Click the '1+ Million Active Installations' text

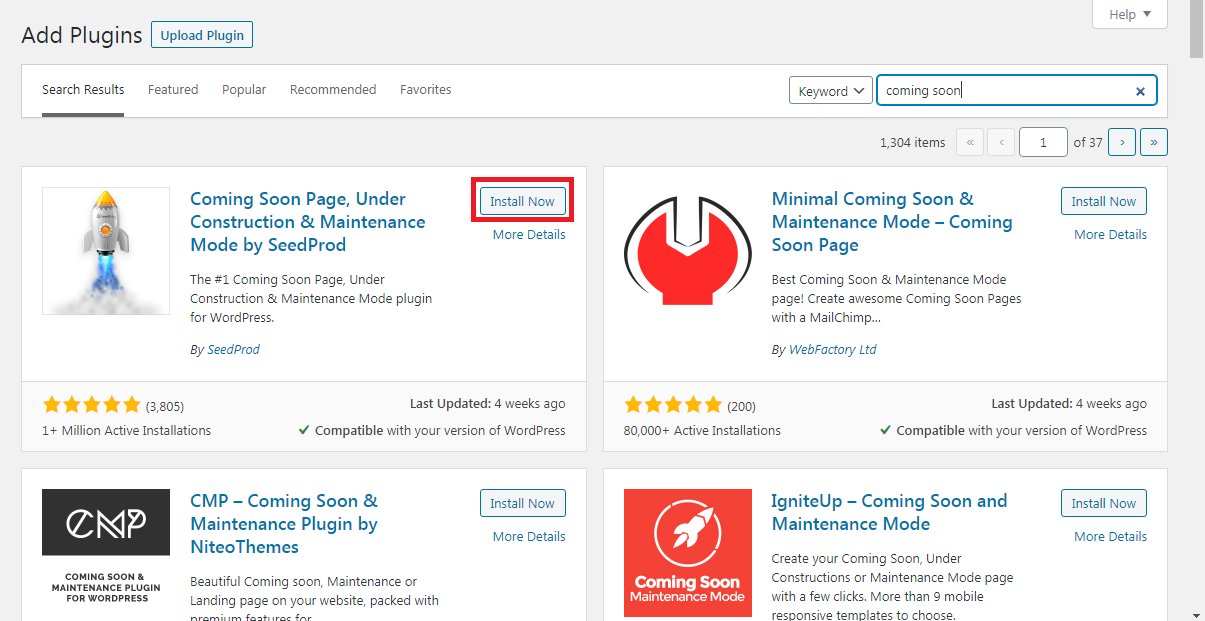point(127,431)
